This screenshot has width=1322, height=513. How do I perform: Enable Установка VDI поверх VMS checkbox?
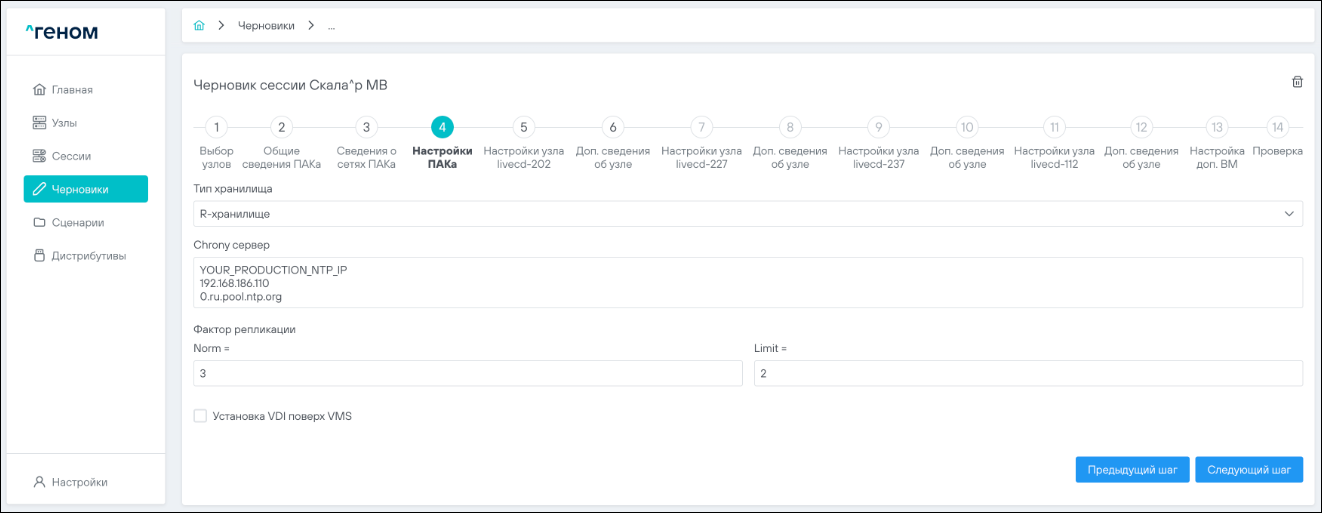tap(200, 416)
